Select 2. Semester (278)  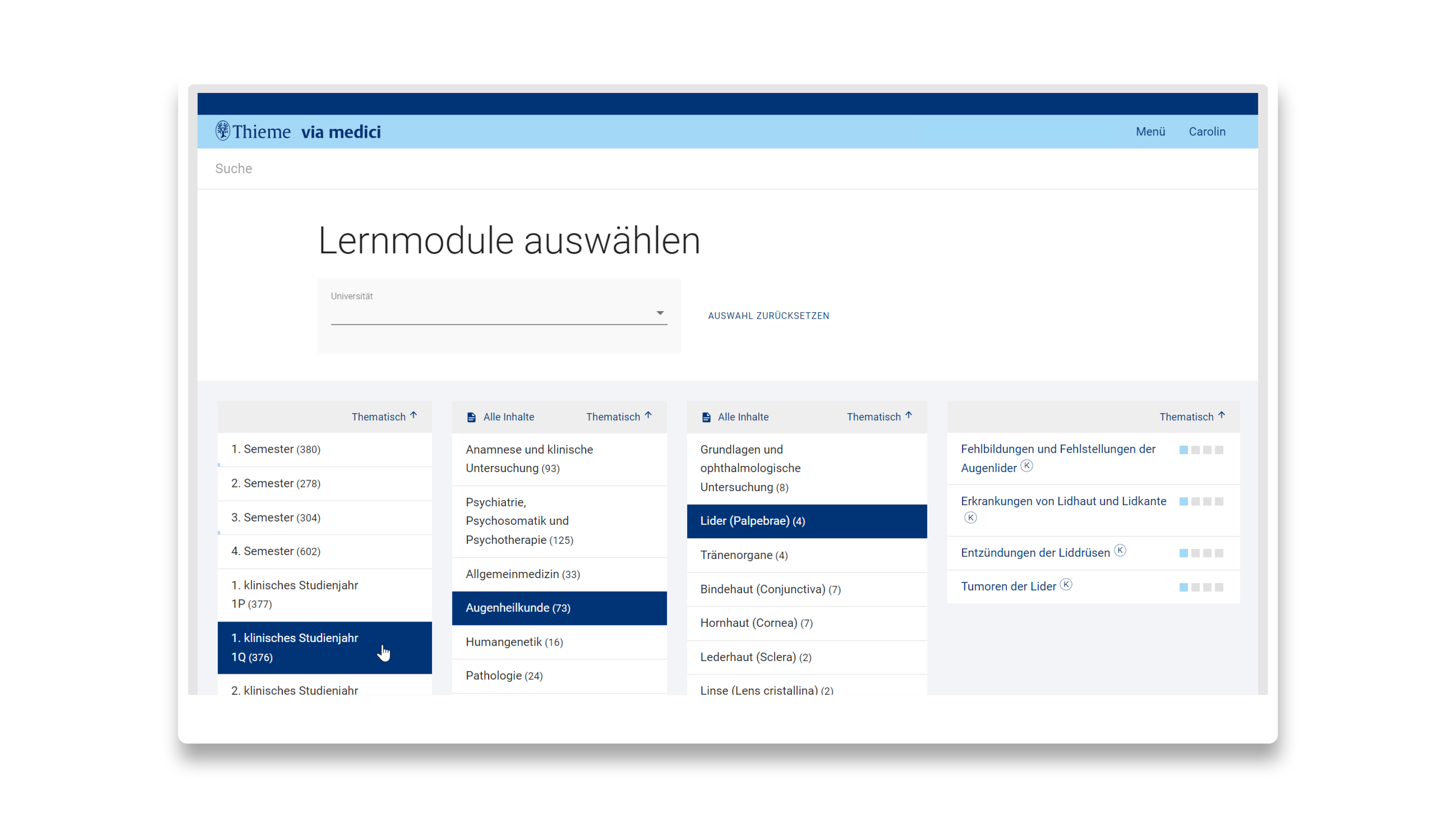pyautogui.click(x=324, y=484)
